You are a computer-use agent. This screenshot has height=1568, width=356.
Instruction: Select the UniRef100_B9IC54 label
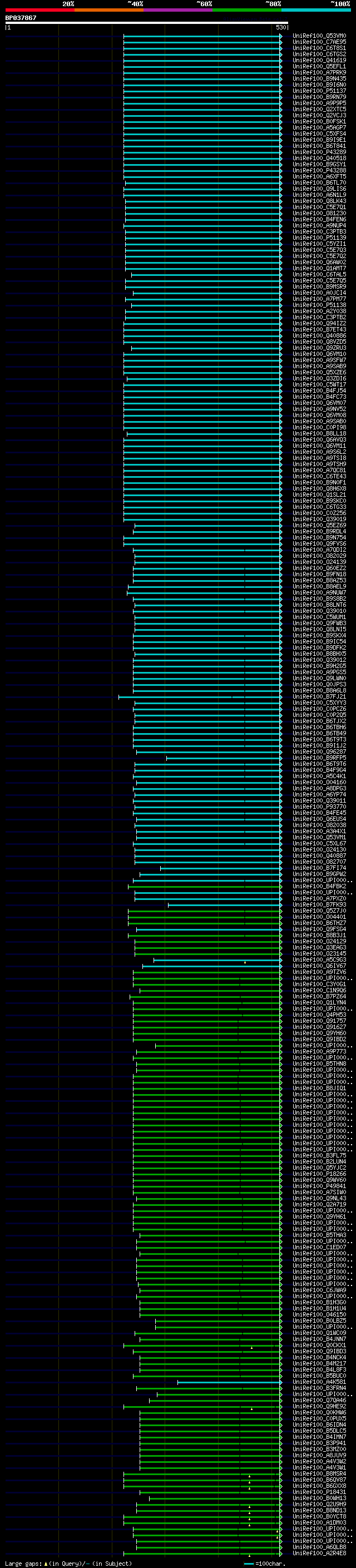point(319,641)
